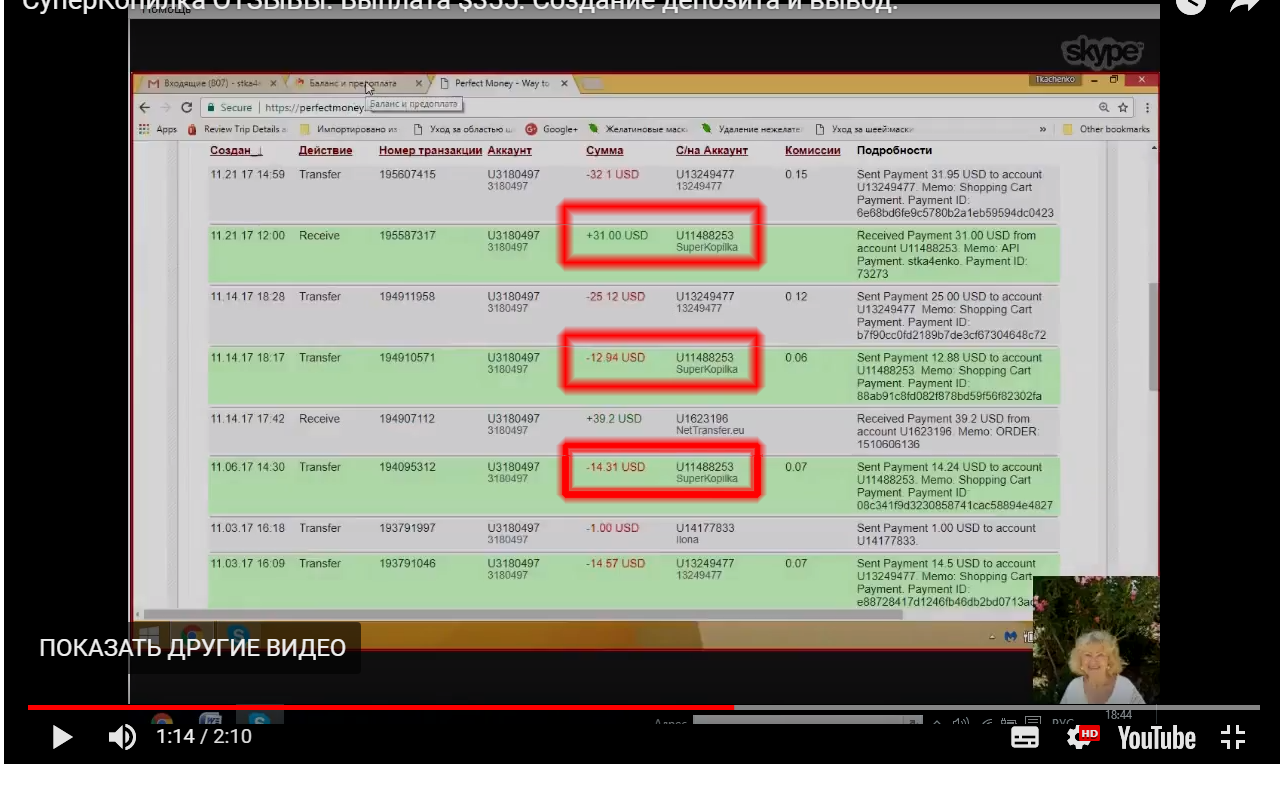Viewport: 1280px width, 800px height.
Task: Click transaction number 193791997
Action: pyautogui.click(x=407, y=528)
